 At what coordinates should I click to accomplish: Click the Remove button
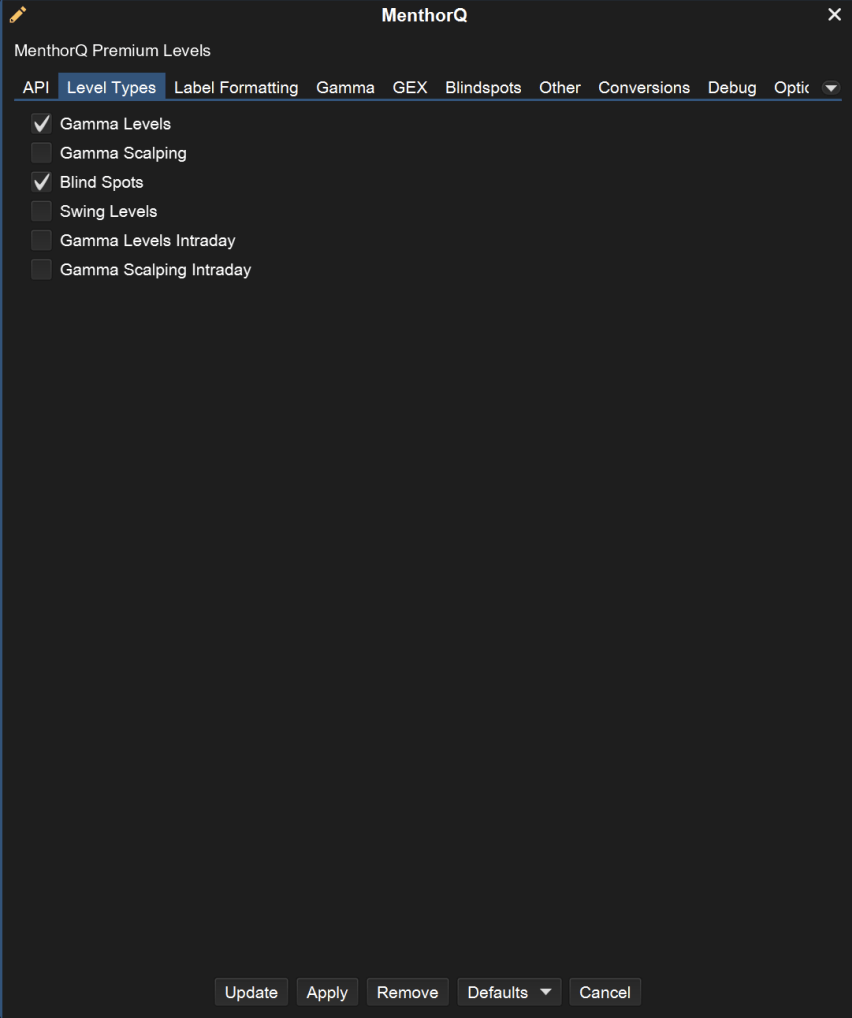(x=407, y=992)
